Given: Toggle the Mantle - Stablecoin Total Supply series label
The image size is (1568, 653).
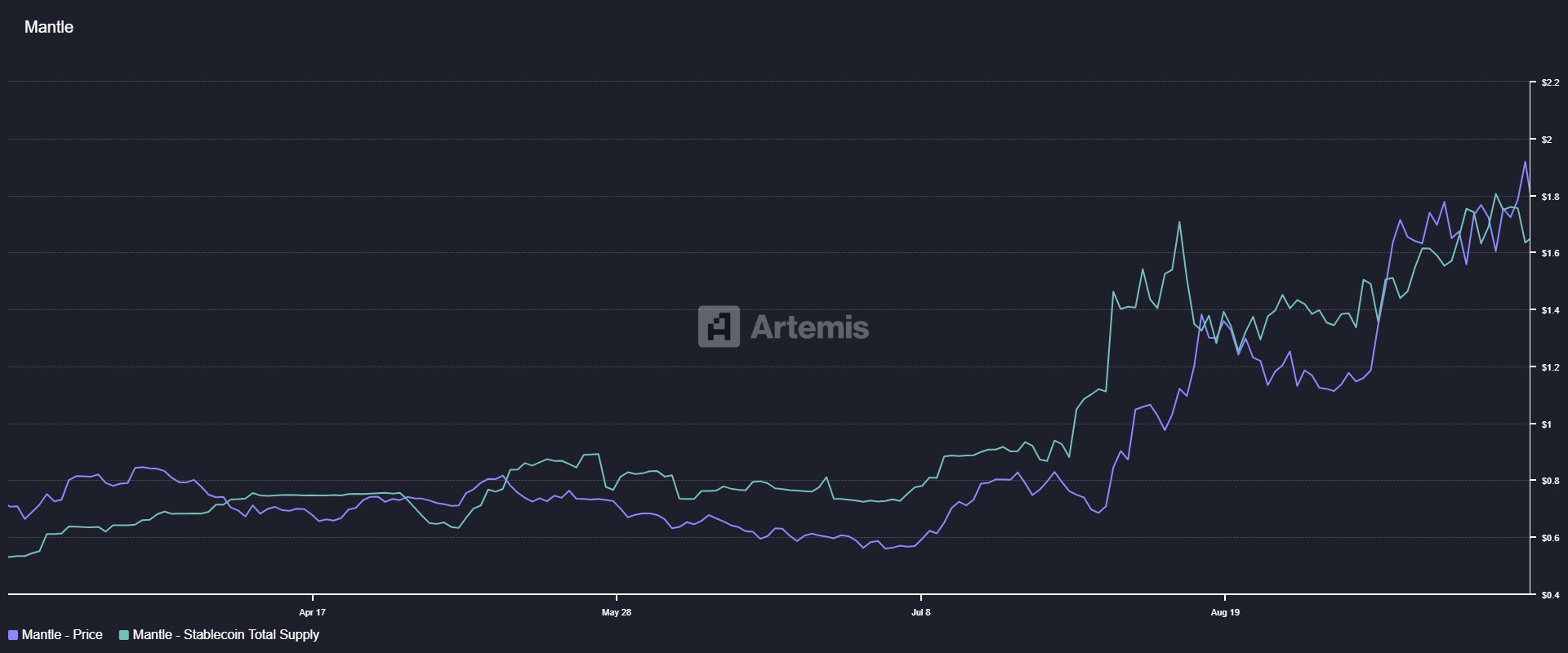Looking at the screenshot, I should point(225,635).
